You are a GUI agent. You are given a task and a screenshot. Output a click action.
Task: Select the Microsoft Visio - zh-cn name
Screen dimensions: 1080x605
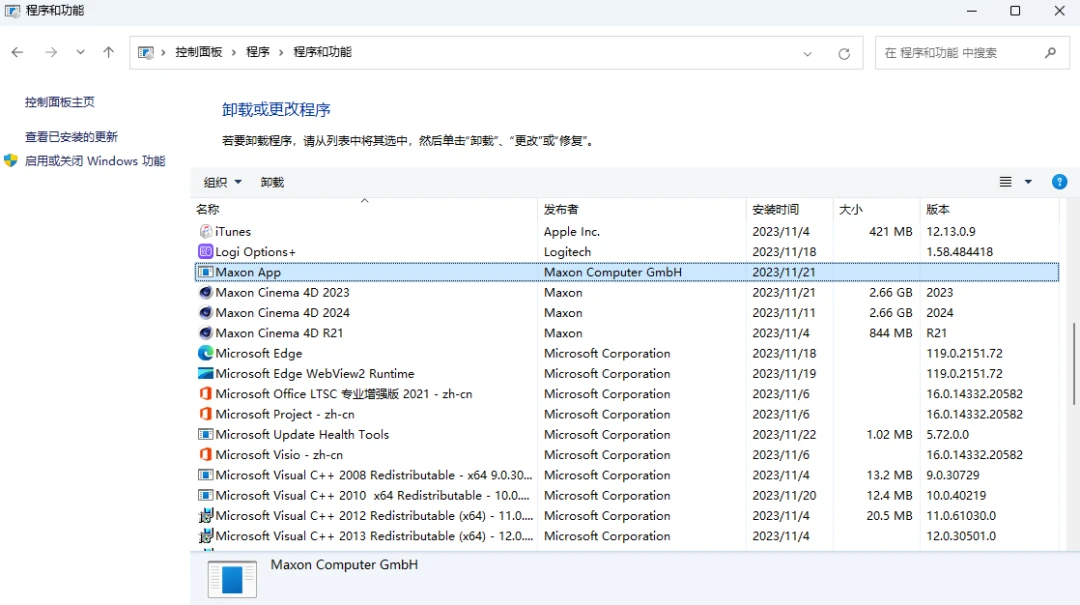coord(279,455)
